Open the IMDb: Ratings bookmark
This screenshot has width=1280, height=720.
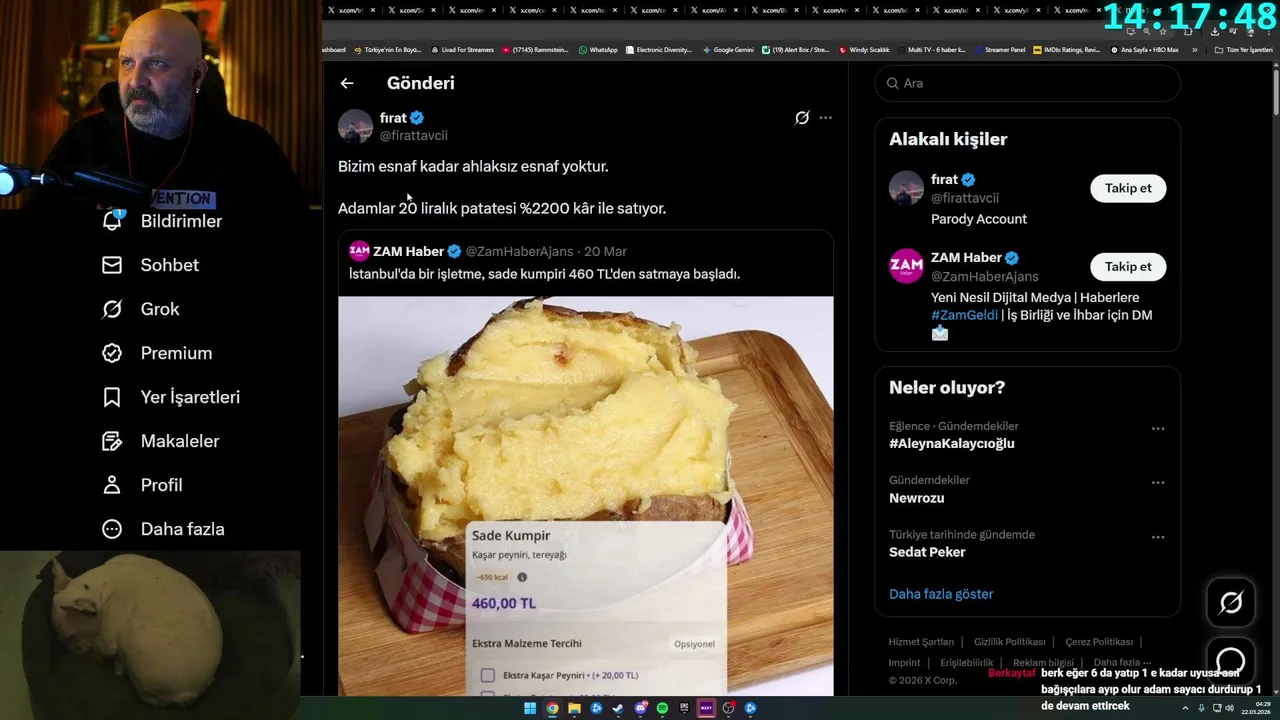[1066, 50]
